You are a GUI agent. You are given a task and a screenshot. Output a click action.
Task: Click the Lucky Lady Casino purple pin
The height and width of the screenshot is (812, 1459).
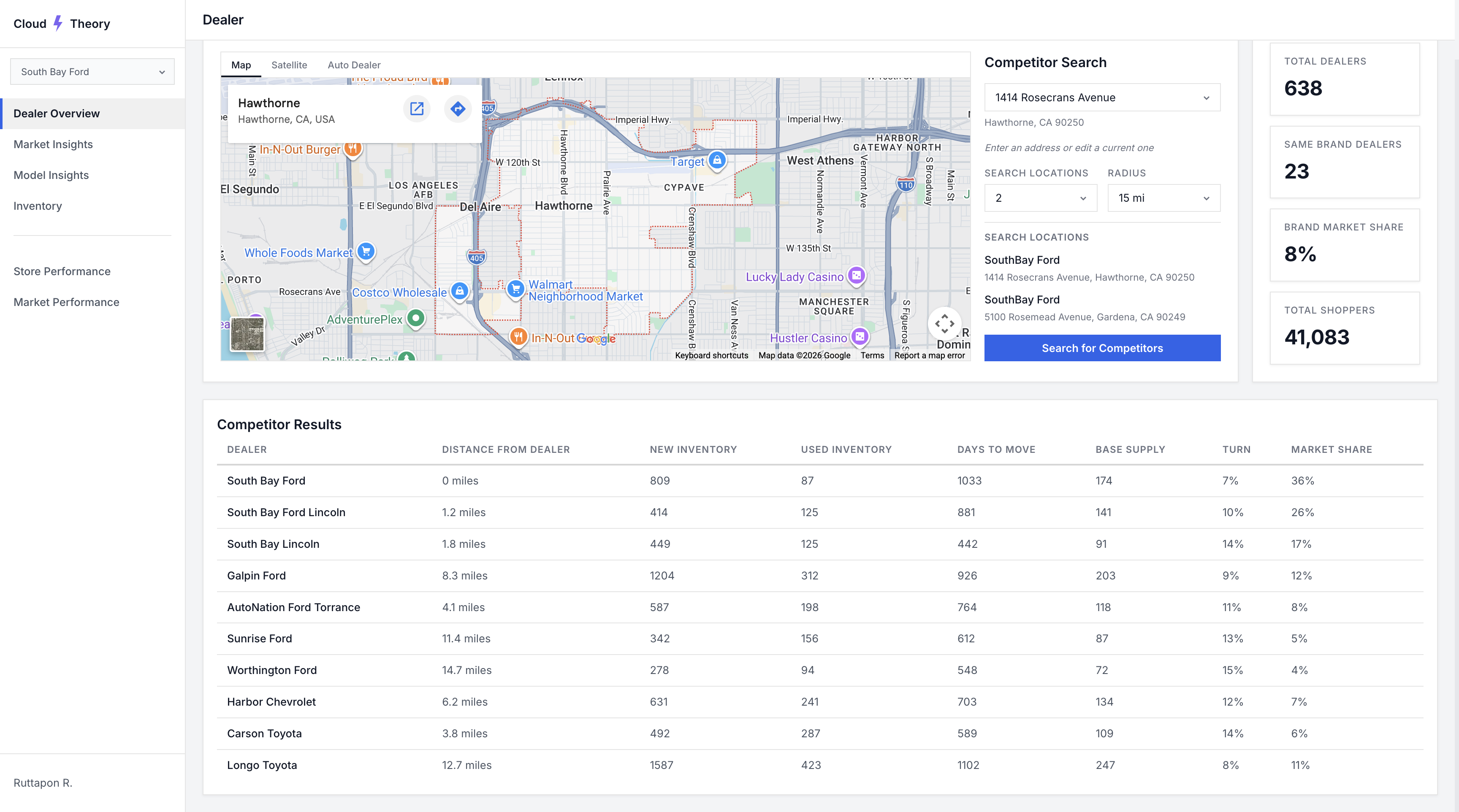pos(857,276)
